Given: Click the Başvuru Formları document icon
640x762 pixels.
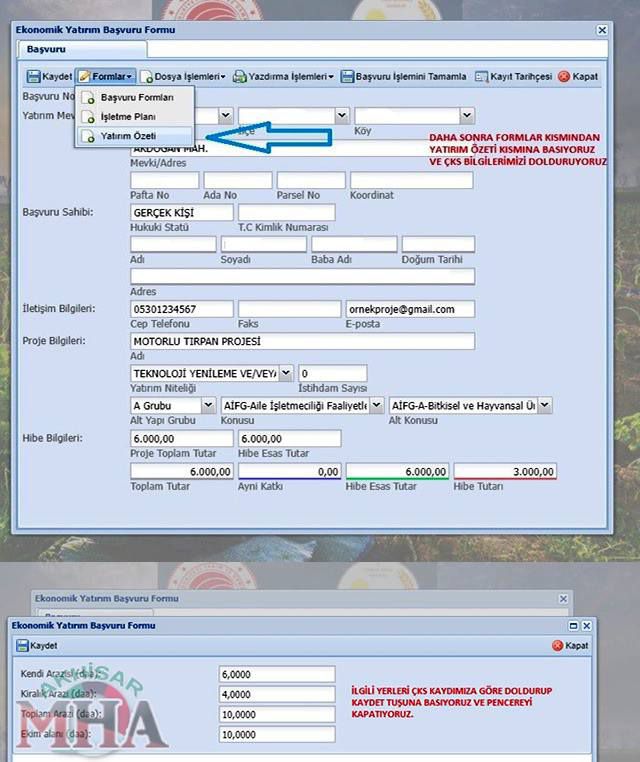Looking at the screenshot, I should (88, 98).
